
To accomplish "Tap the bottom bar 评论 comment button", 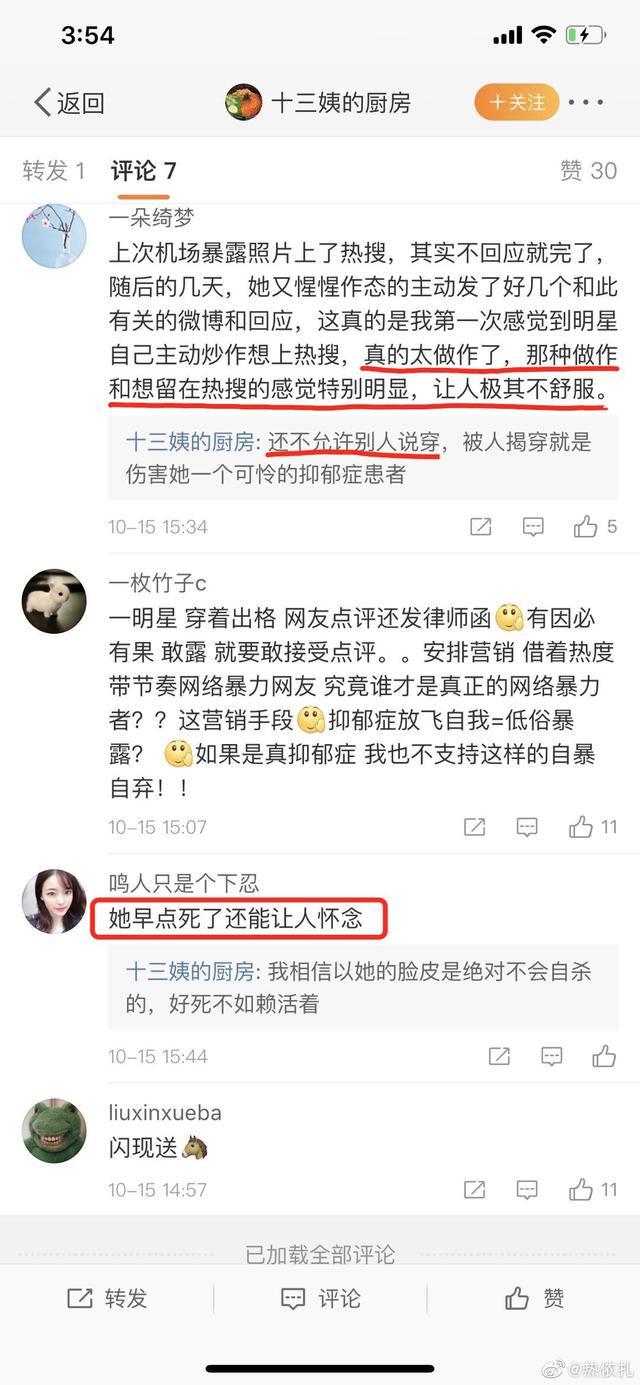I will click(320, 1298).
